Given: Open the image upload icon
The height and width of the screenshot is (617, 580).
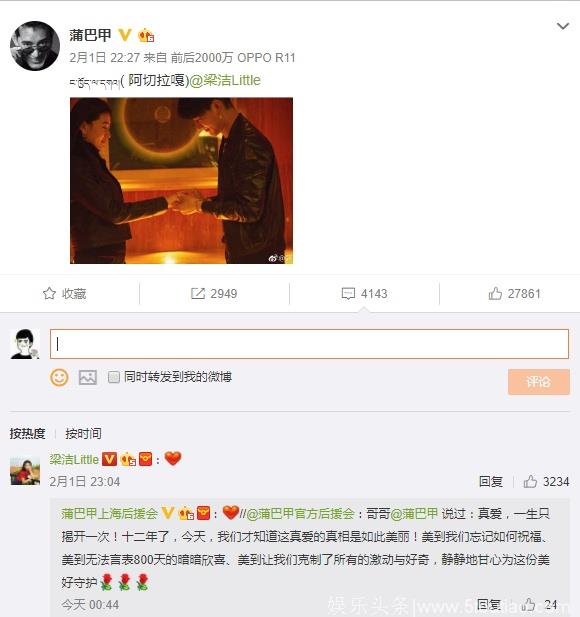Looking at the screenshot, I should pyautogui.click(x=88, y=377).
